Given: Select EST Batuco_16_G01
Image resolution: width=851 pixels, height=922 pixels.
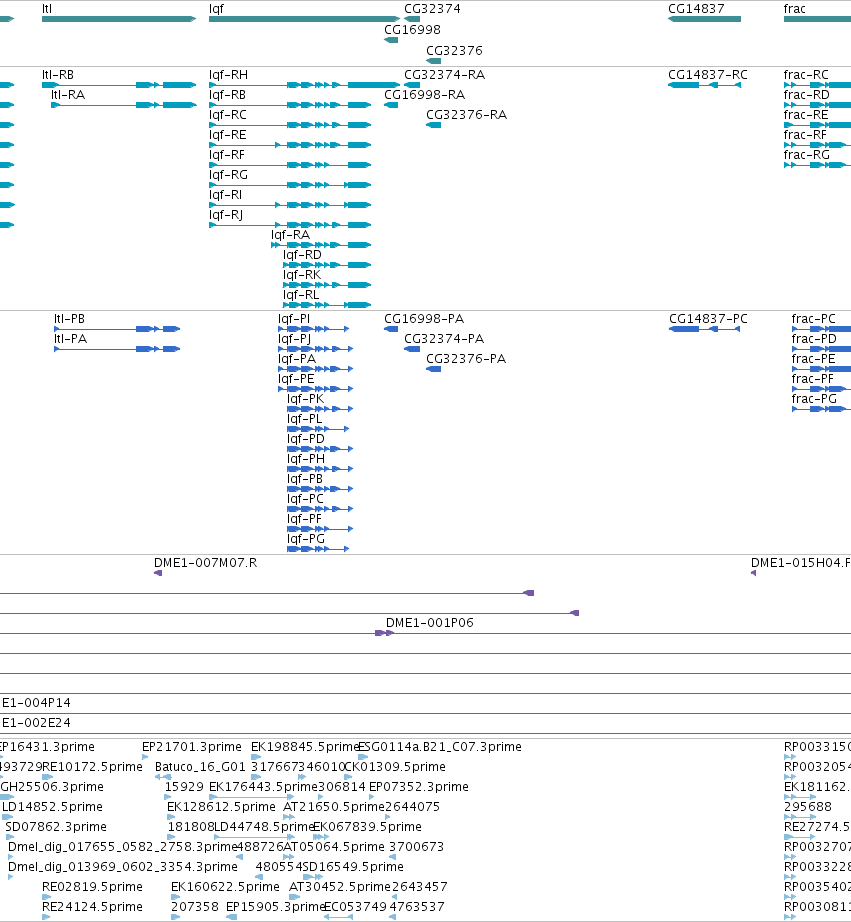Looking at the screenshot, I should (x=200, y=767).
